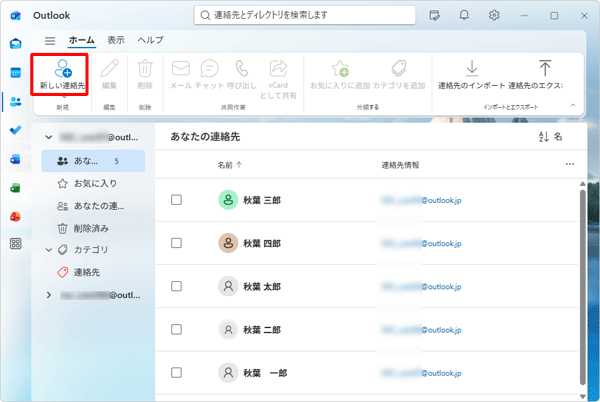The width and height of the screenshot is (600, 402).
Task: Click the green avatar of 秋葉 三郎
Action: [x=228, y=200]
